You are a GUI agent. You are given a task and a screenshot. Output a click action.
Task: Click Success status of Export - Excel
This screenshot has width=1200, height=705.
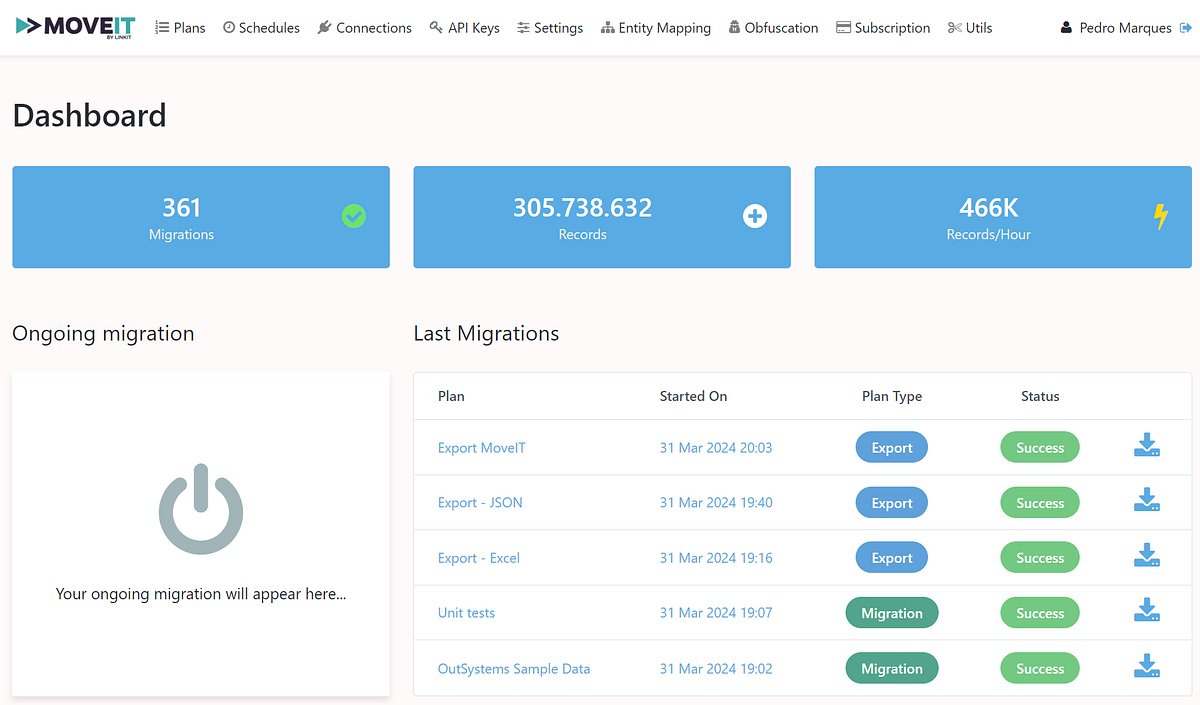[1040, 558]
